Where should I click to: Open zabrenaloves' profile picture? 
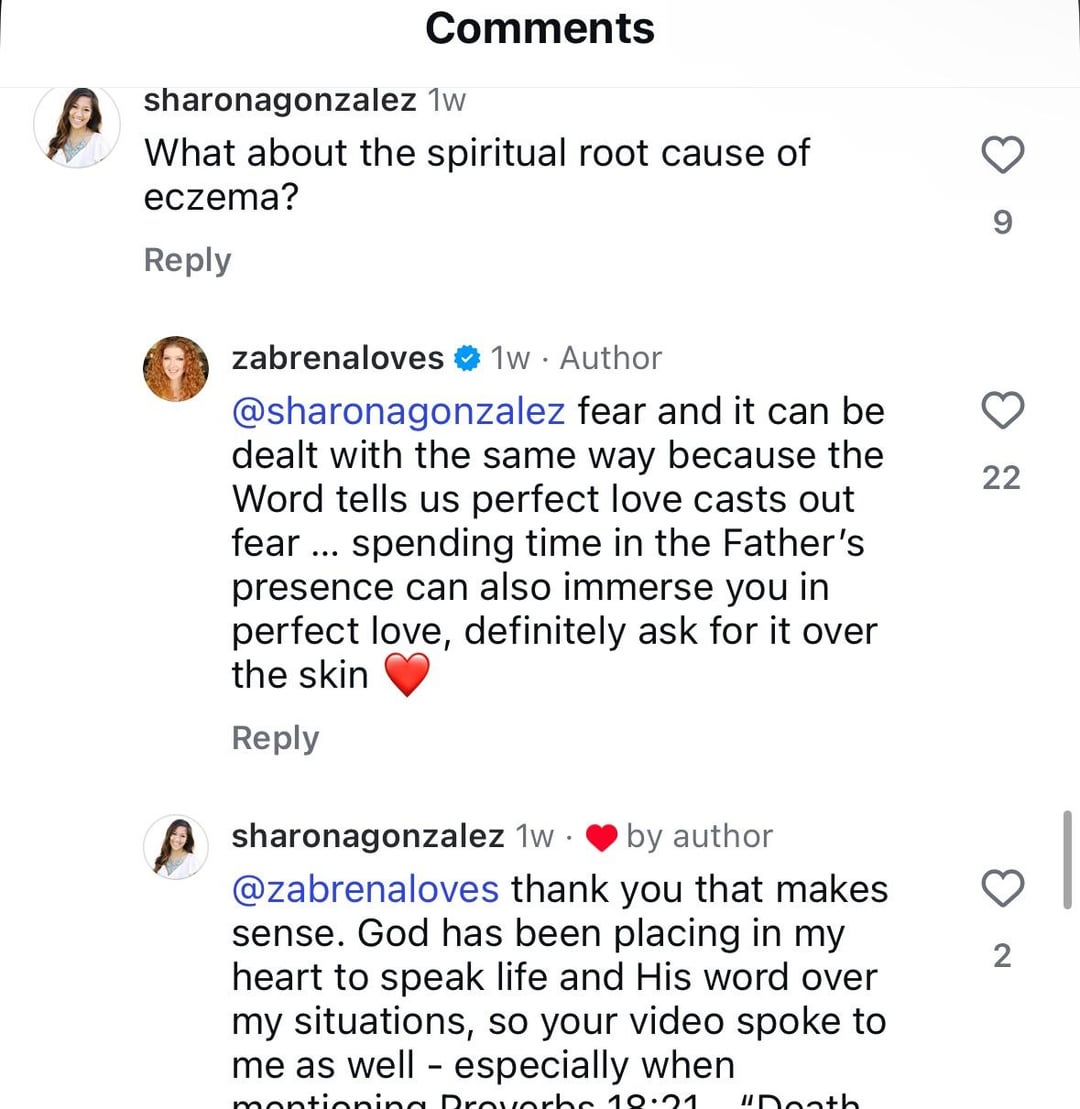176,368
